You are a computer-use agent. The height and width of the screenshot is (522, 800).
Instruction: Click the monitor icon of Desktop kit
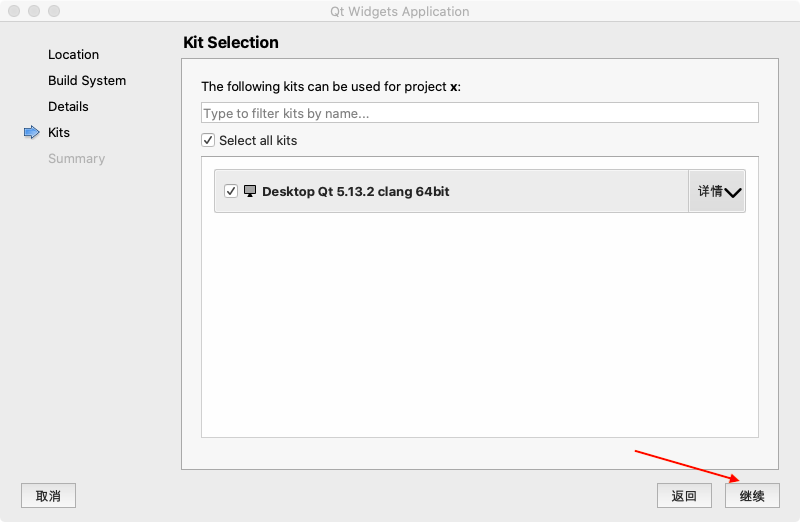250,191
